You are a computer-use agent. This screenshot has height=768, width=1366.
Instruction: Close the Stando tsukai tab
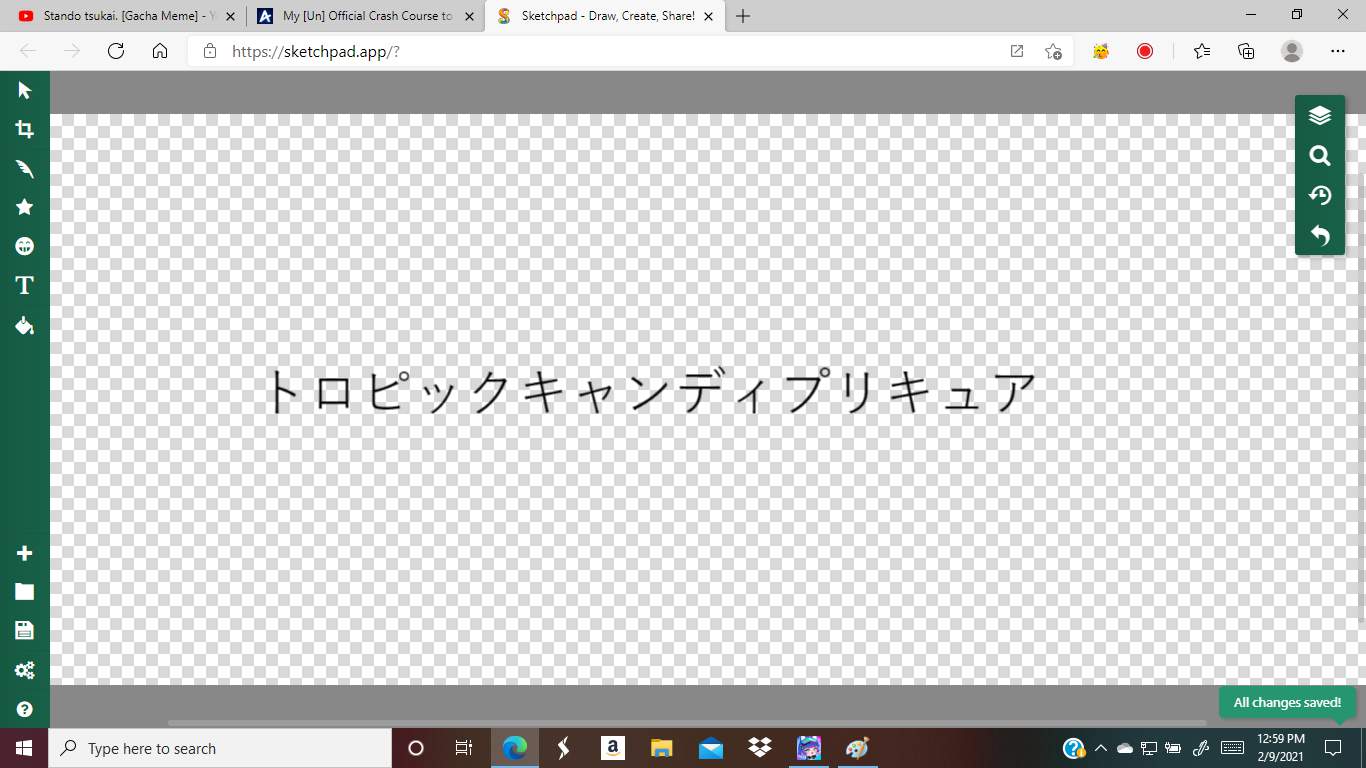point(230,16)
